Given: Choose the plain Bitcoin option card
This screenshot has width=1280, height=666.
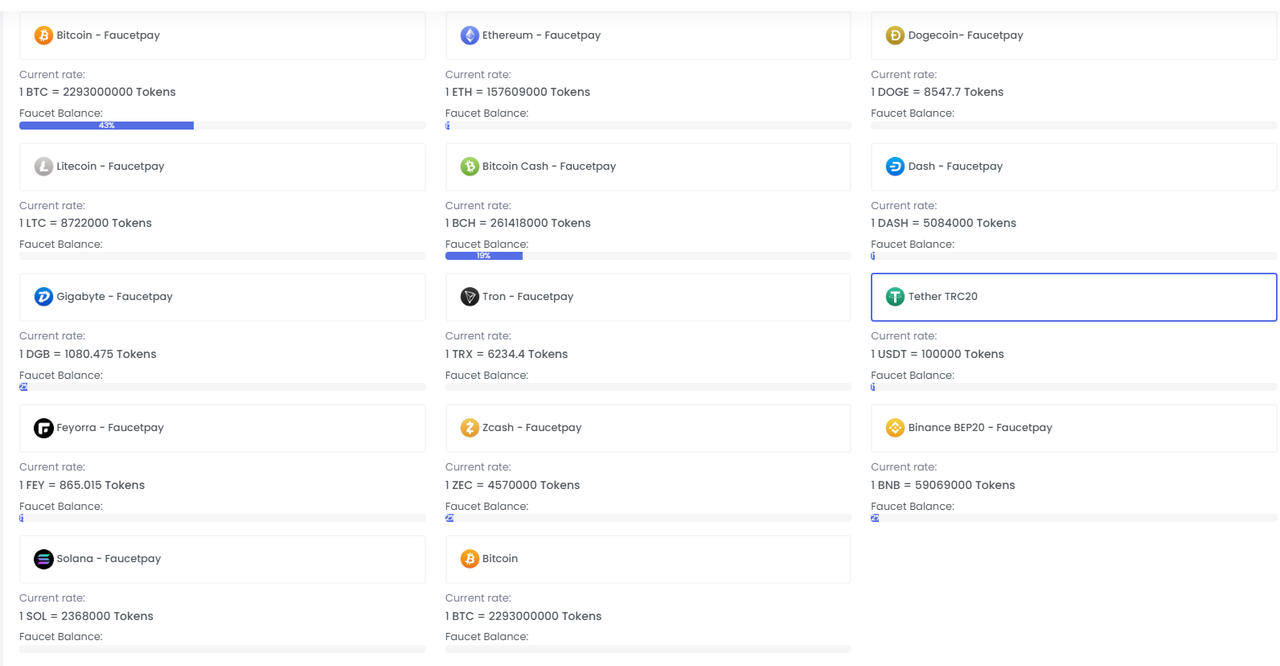Looking at the screenshot, I should click(648, 559).
